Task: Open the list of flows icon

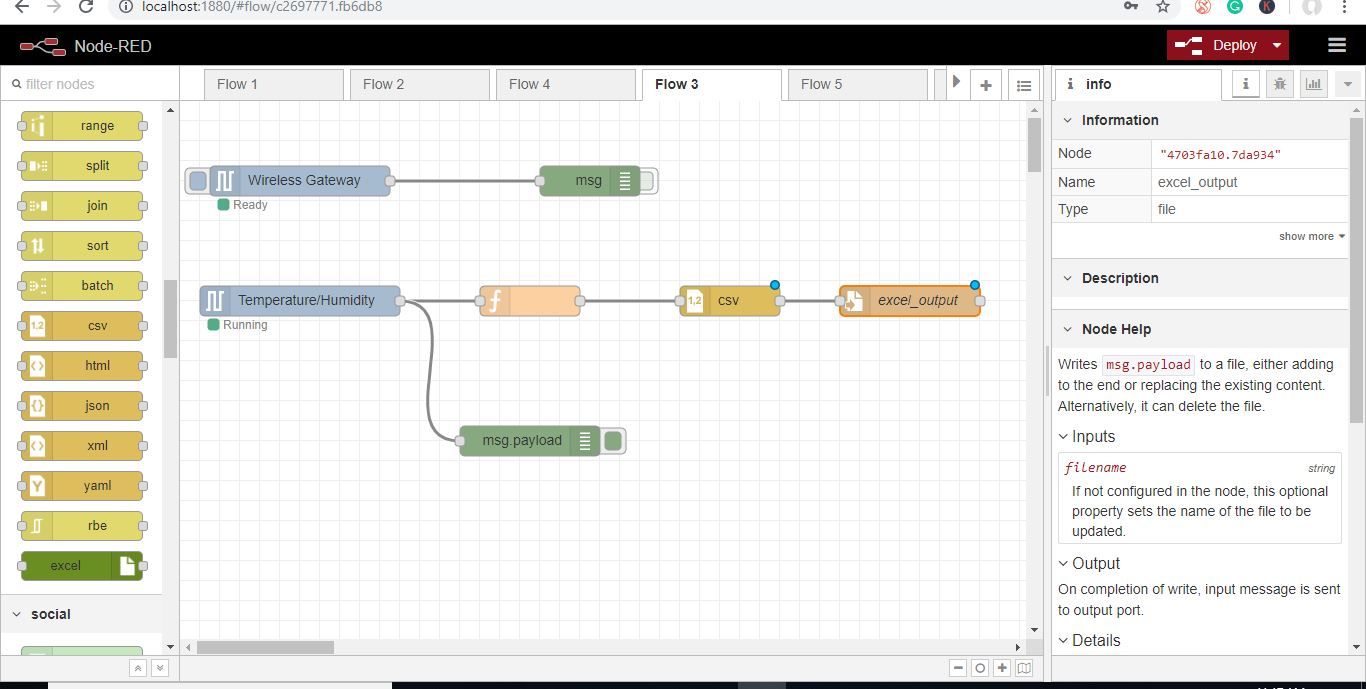Action: click(x=1023, y=85)
